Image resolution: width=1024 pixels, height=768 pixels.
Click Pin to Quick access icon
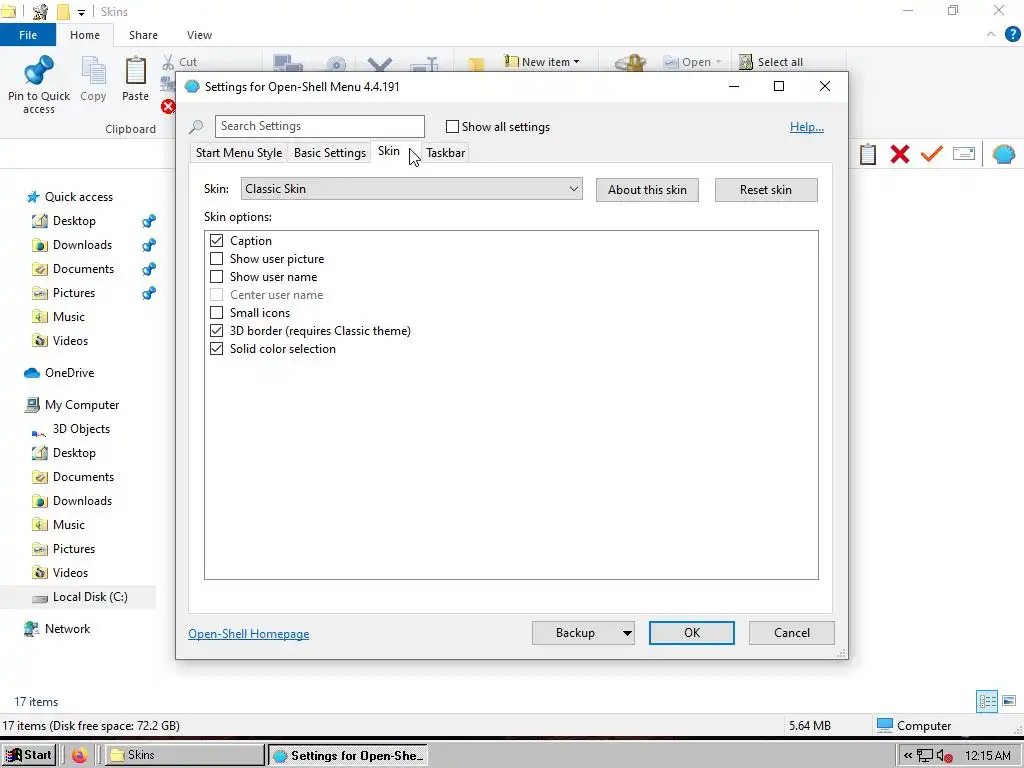point(39,70)
